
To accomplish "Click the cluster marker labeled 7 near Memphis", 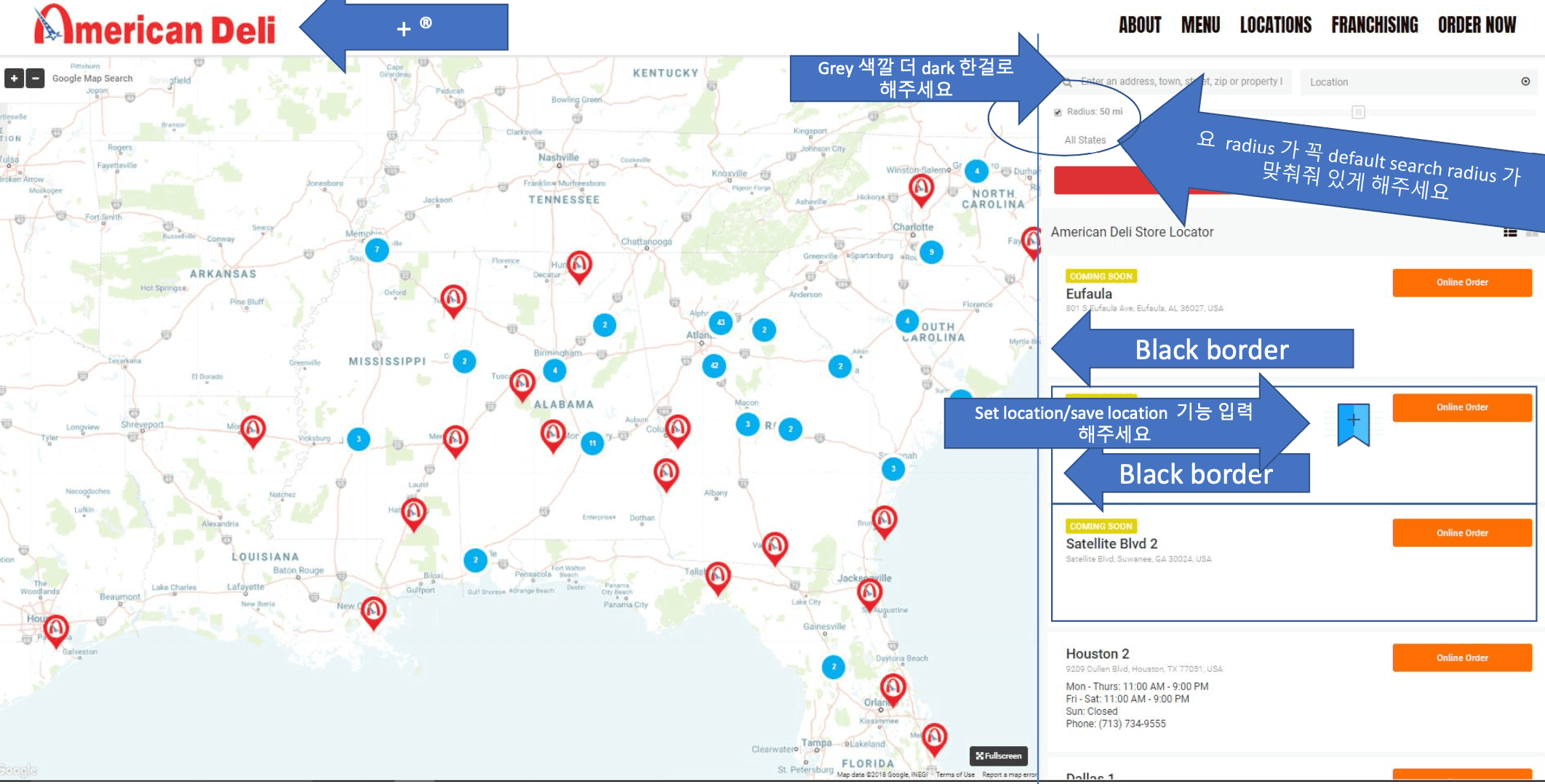I will [377, 249].
